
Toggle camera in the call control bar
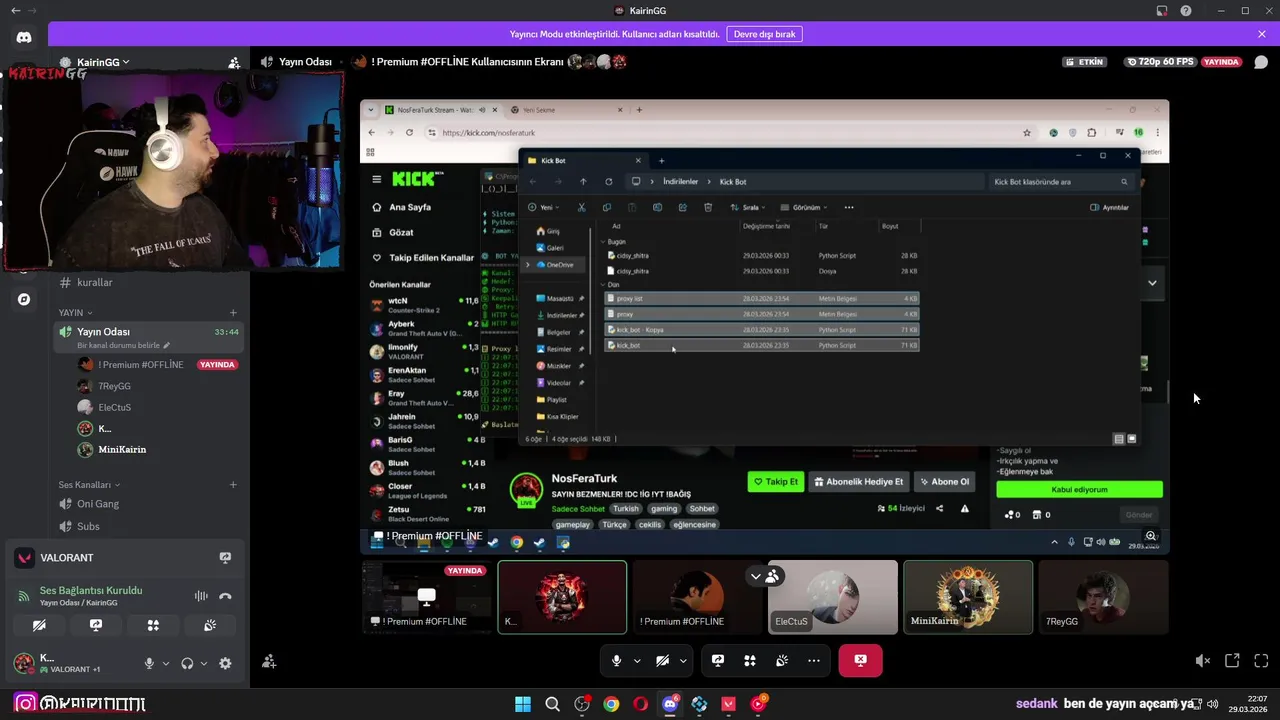(662, 661)
